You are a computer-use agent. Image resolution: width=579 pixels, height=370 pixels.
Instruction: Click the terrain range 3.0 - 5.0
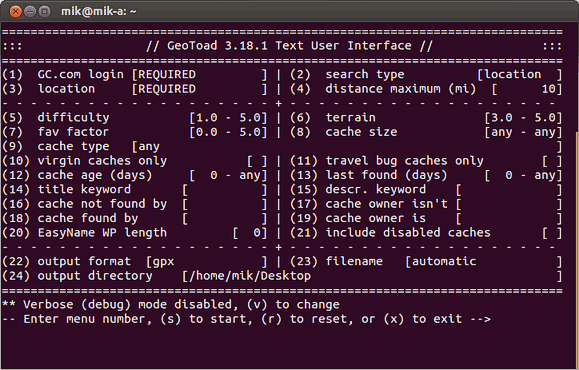(523, 118)
